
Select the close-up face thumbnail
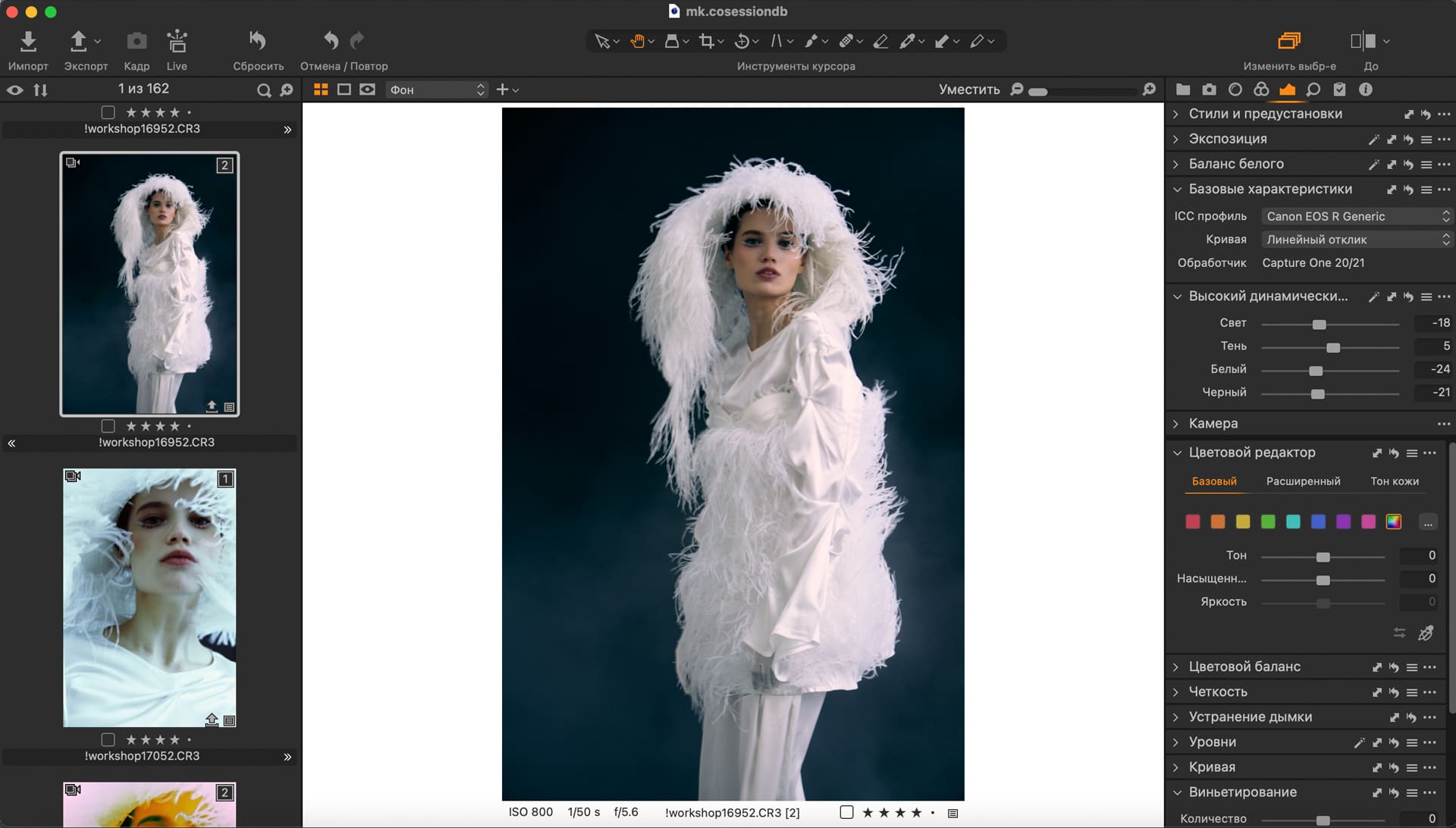coord(149,597)
